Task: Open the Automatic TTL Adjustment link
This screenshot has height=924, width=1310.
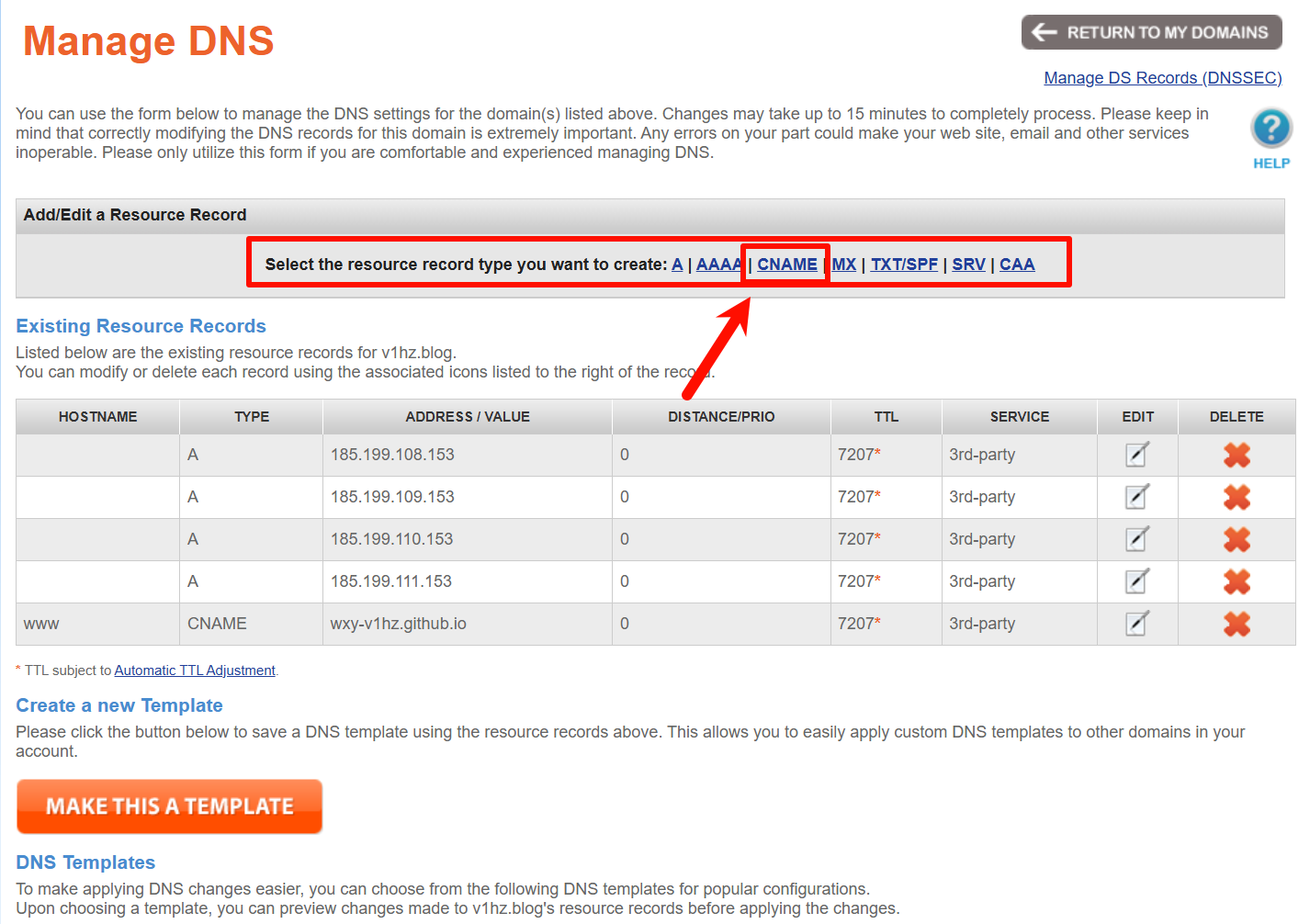Action: [195, 670]
